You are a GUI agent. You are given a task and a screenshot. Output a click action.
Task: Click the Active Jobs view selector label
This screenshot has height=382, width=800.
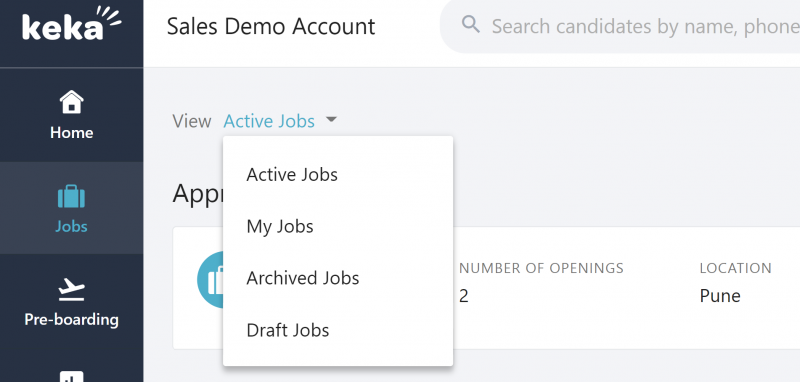269,121
